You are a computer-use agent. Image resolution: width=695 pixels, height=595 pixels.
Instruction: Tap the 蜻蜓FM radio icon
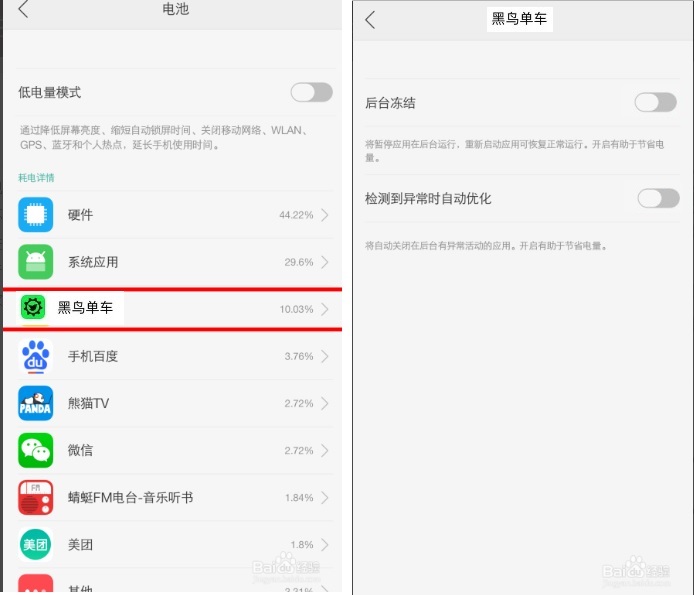pos(35,497)
